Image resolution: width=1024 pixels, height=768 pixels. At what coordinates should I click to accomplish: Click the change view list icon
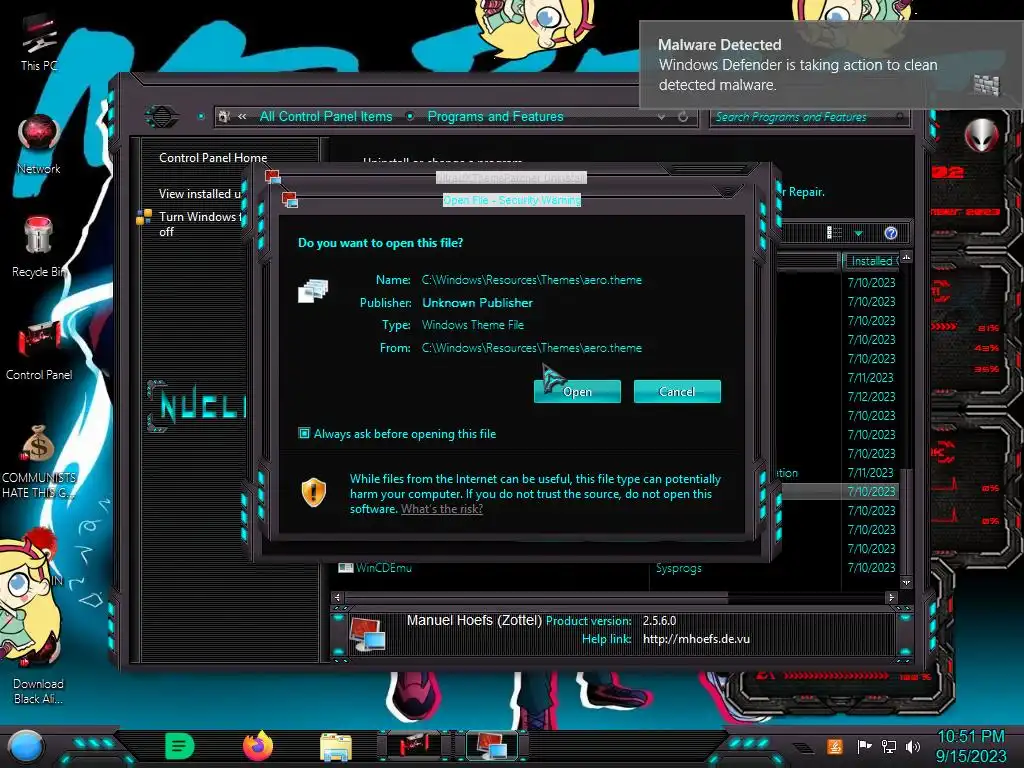(x=834, y=233)
